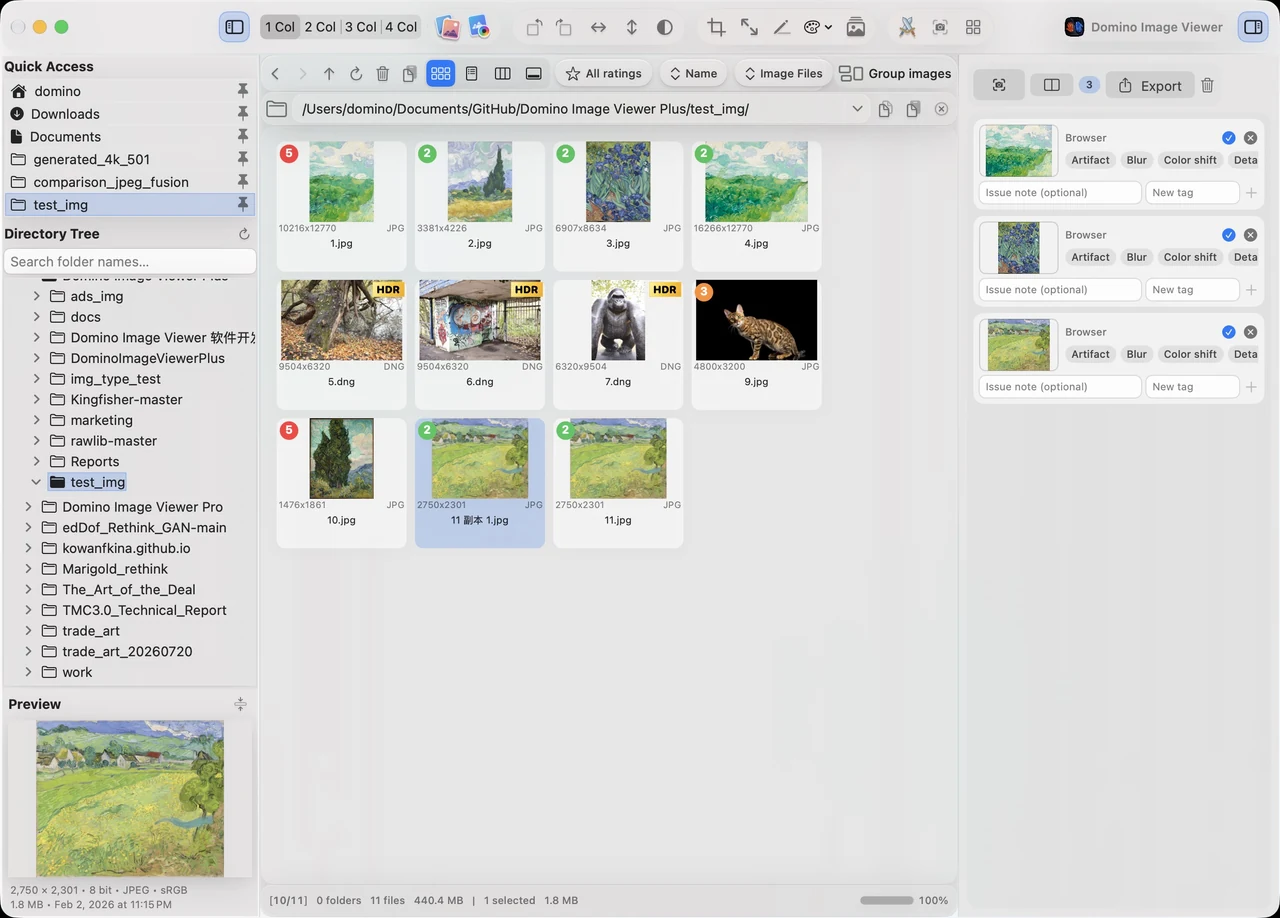Click the rotate left icon

[x=535, y=27]
